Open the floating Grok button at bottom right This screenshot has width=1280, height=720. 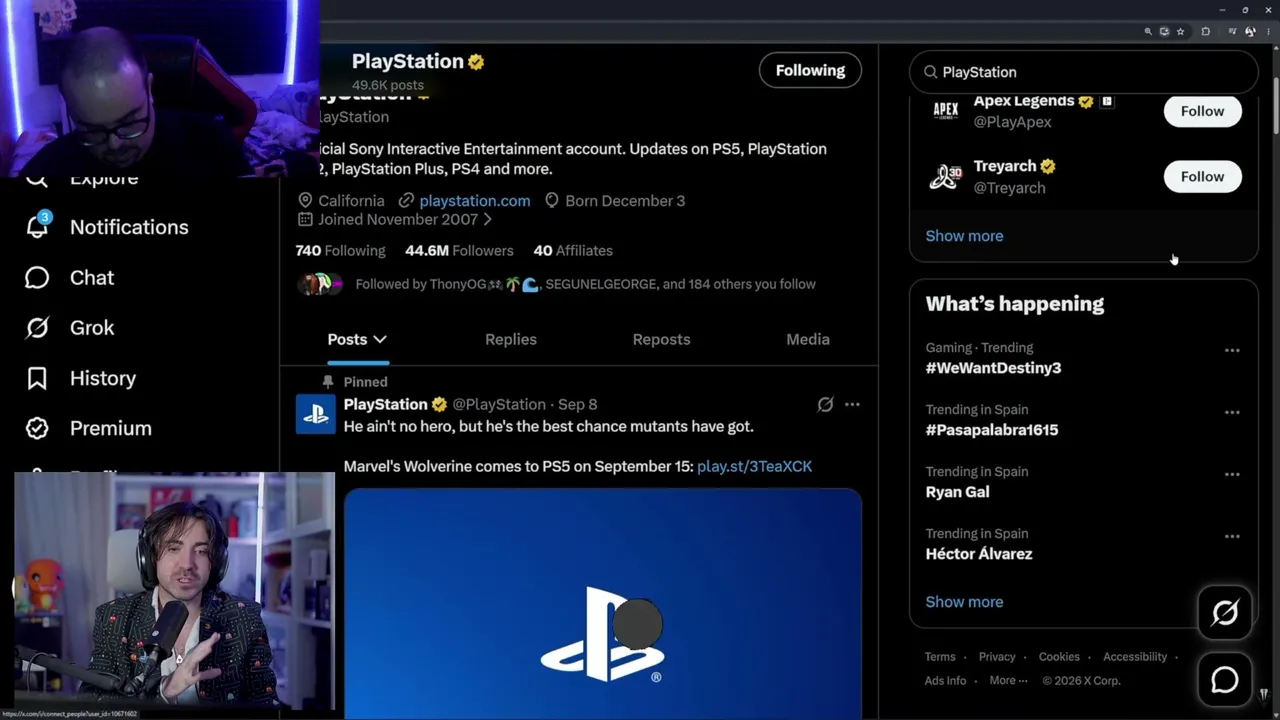(1225, 612)
